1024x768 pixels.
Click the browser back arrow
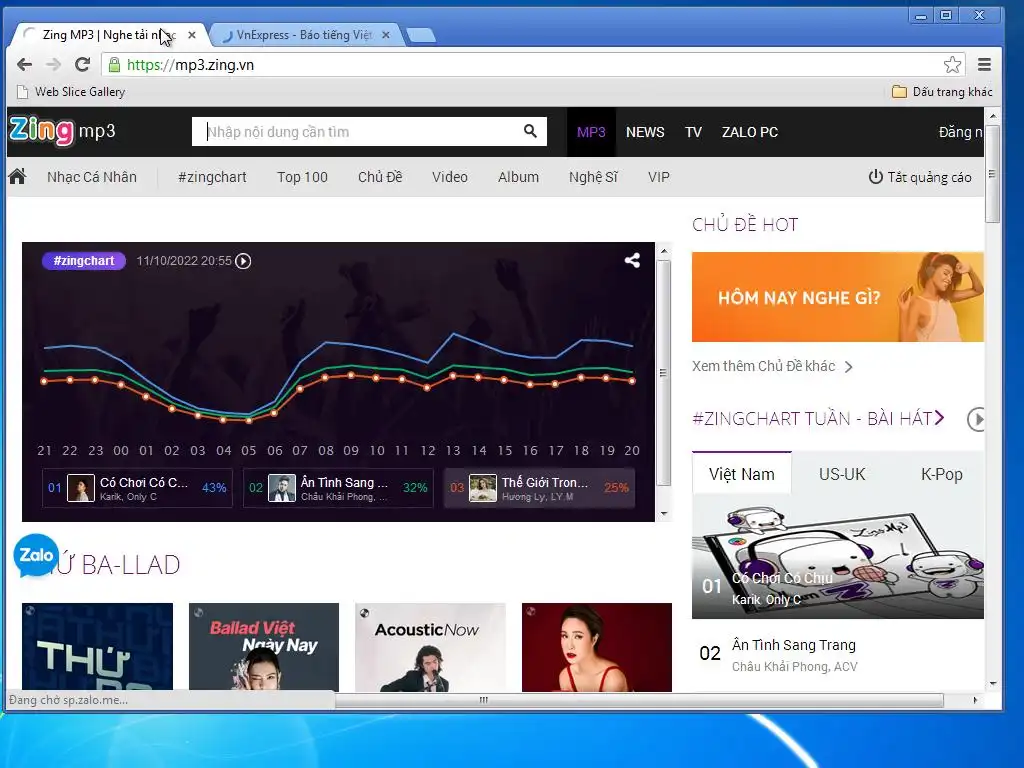tap(24, 65)
